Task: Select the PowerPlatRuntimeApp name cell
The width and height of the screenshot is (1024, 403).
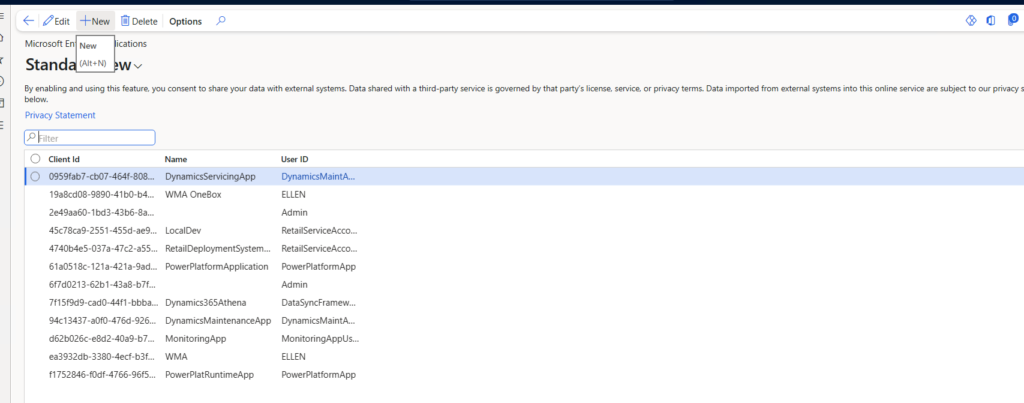Action: pos(210,375)
